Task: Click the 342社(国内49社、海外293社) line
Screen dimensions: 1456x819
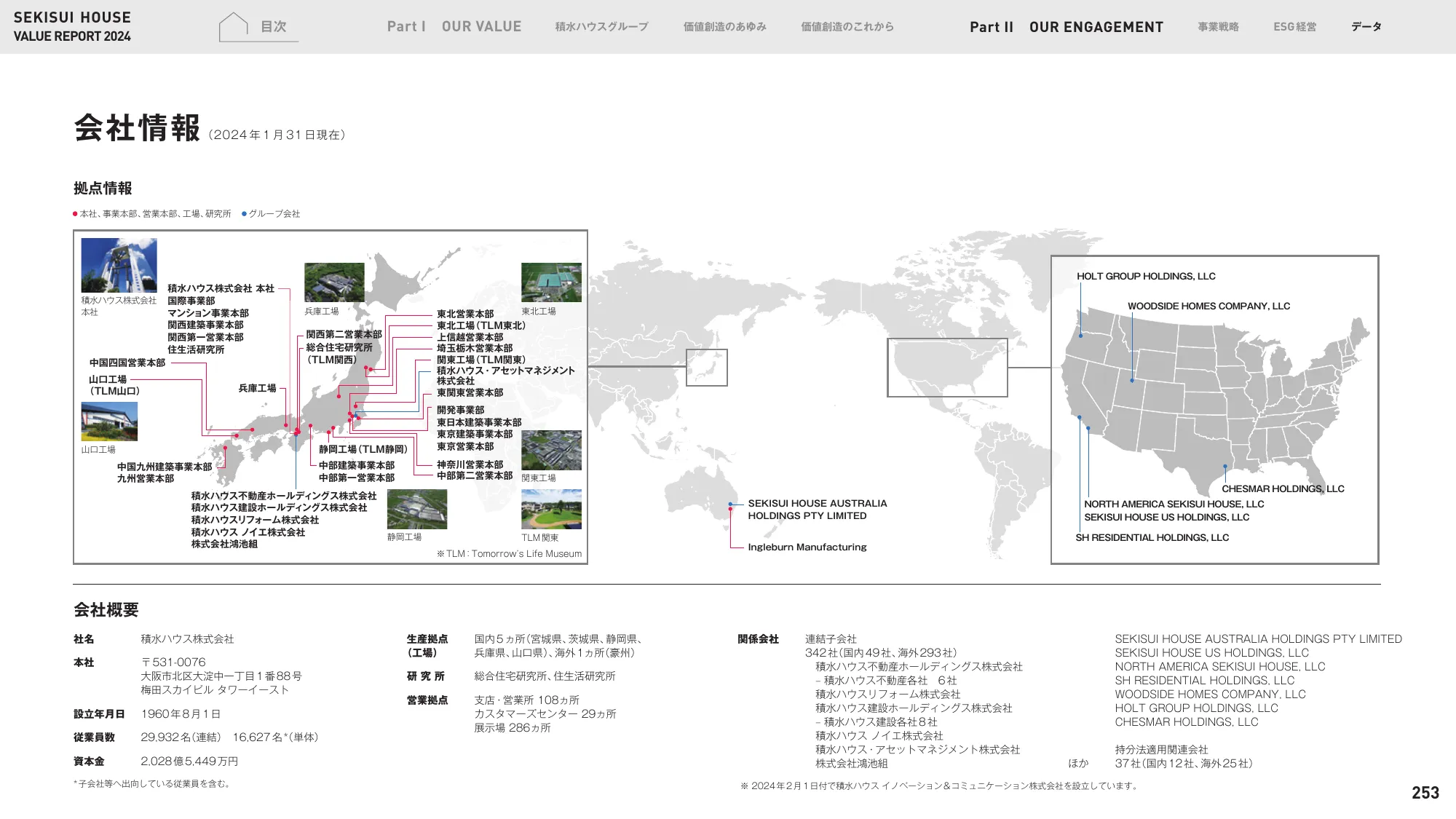Action: pos(881,653)
